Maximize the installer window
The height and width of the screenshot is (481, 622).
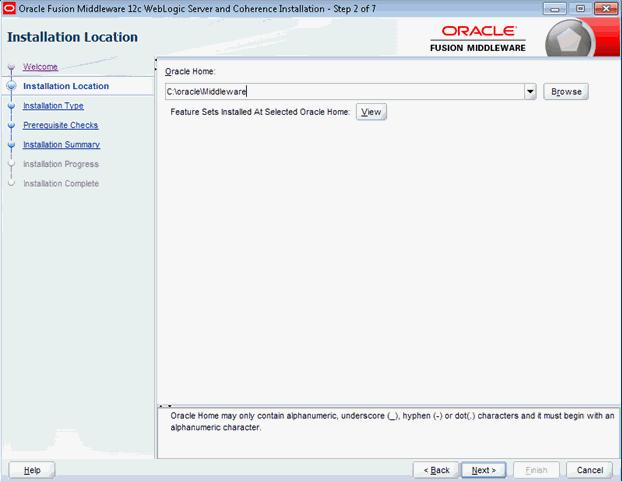pyautogui.click(x=580, y=9)
